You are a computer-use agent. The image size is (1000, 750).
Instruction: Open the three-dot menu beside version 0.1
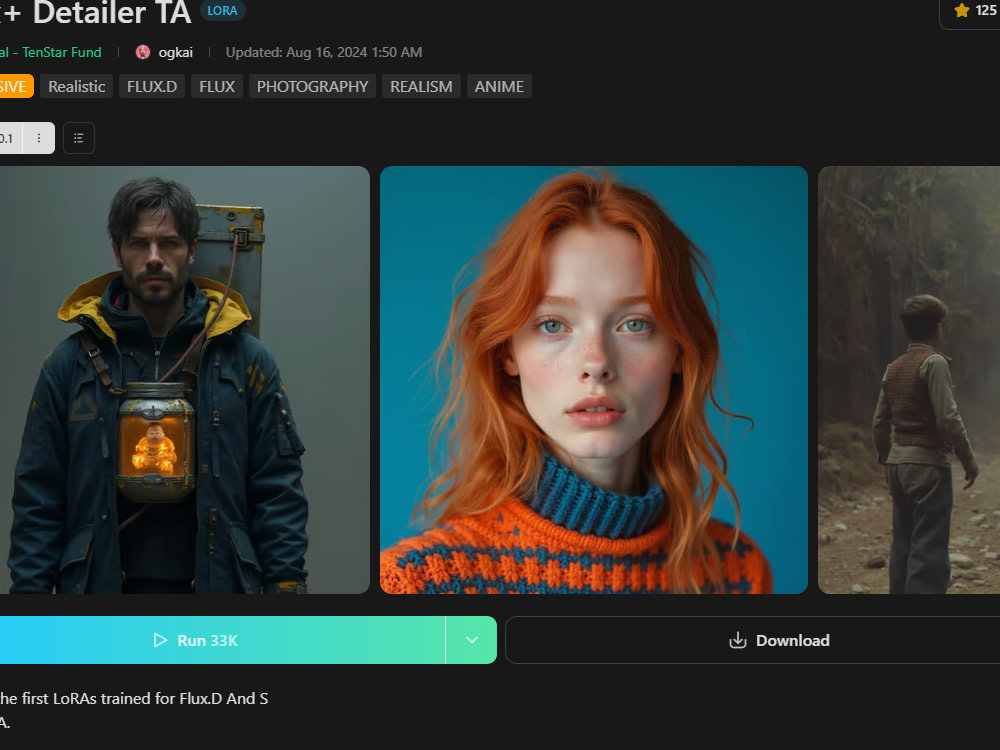click(x=37, y=138)
